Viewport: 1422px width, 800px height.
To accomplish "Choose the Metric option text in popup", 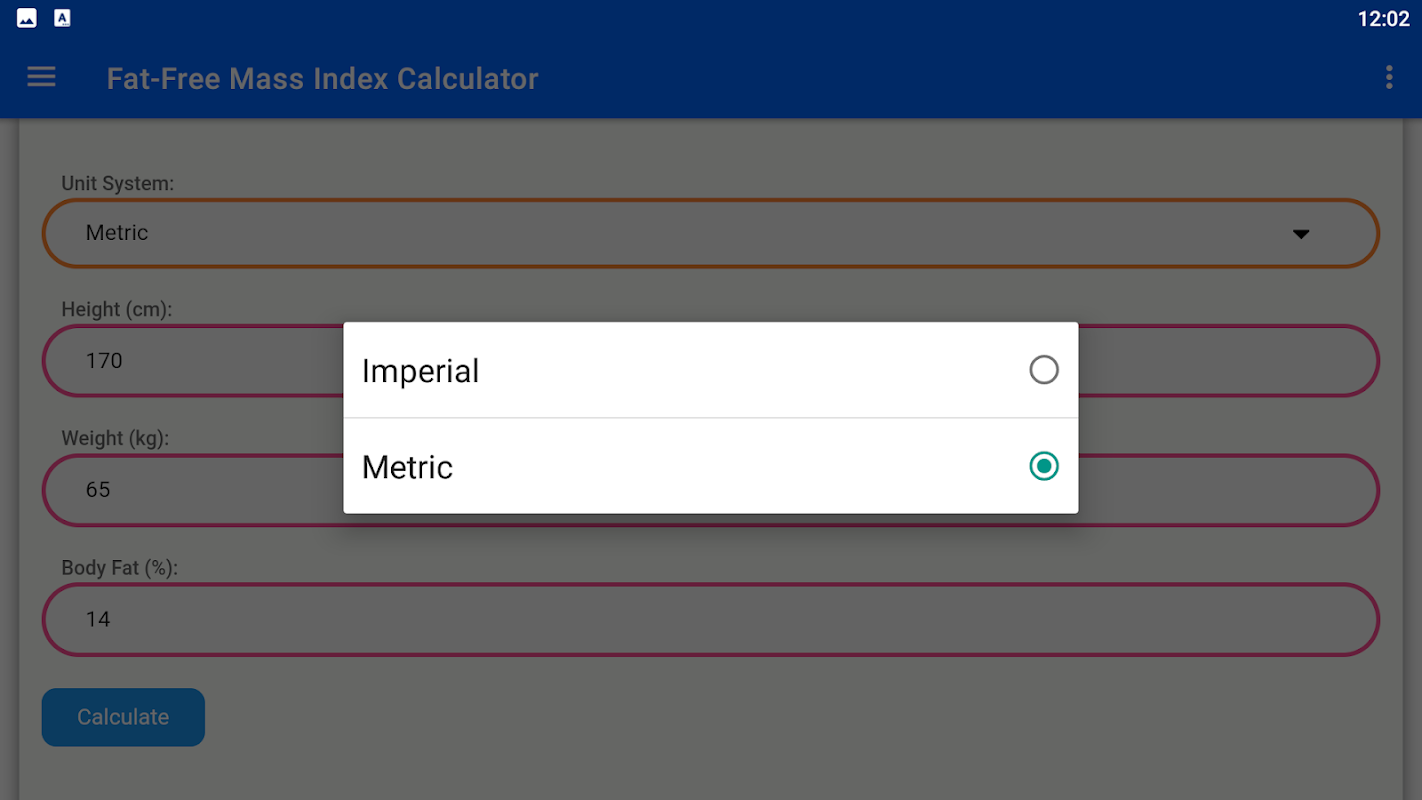I will [x=407, y=467].
